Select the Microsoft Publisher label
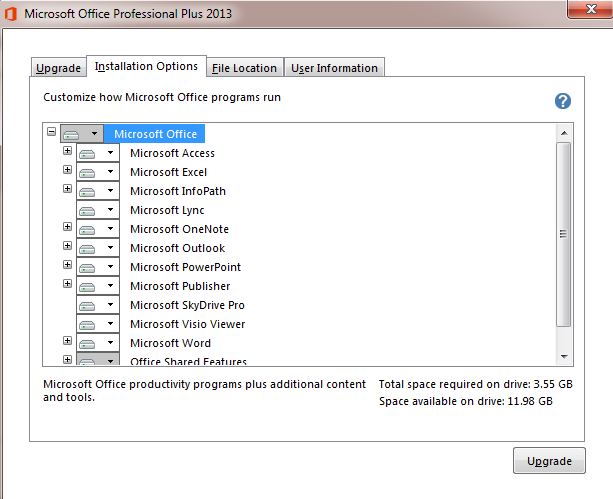Screen dimensions: 613x499 point(180,286)
